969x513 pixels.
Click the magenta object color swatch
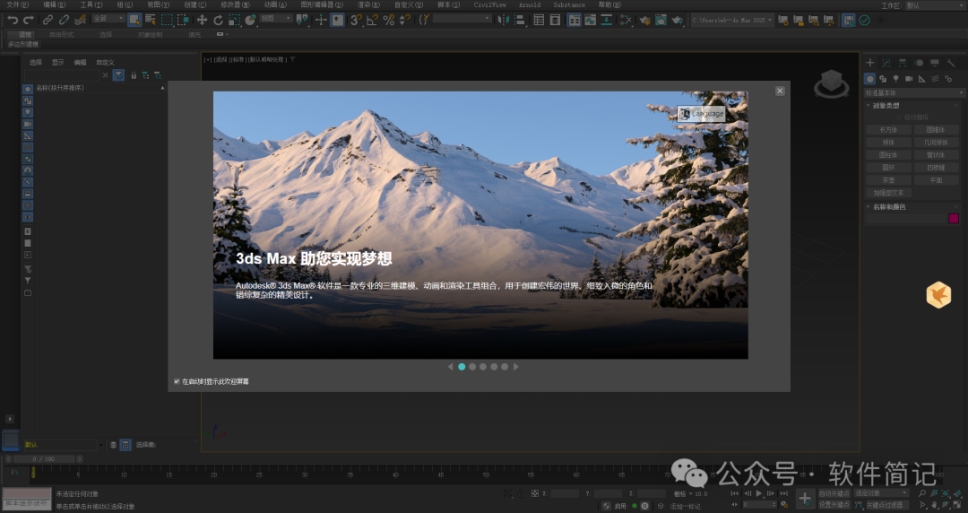tap(953, 218)
